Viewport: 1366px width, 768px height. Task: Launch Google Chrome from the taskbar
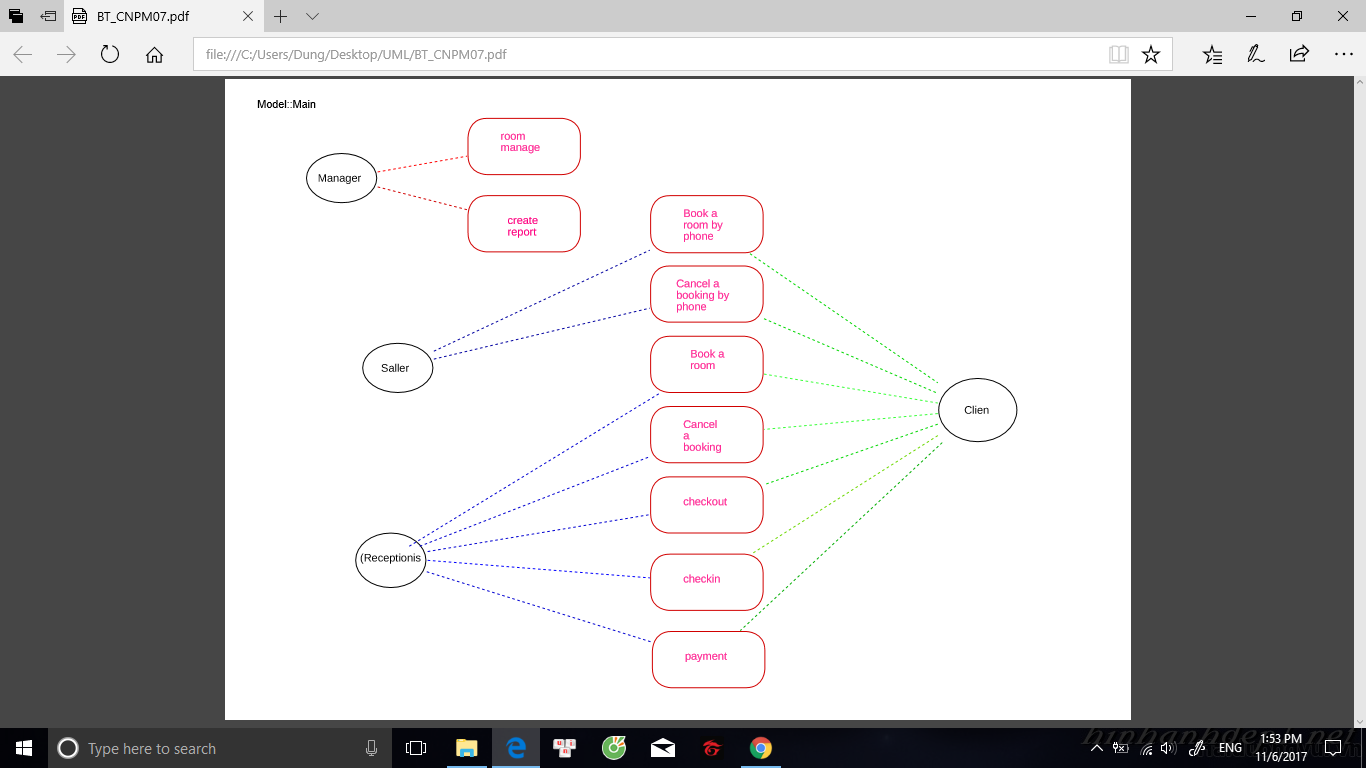760,748
